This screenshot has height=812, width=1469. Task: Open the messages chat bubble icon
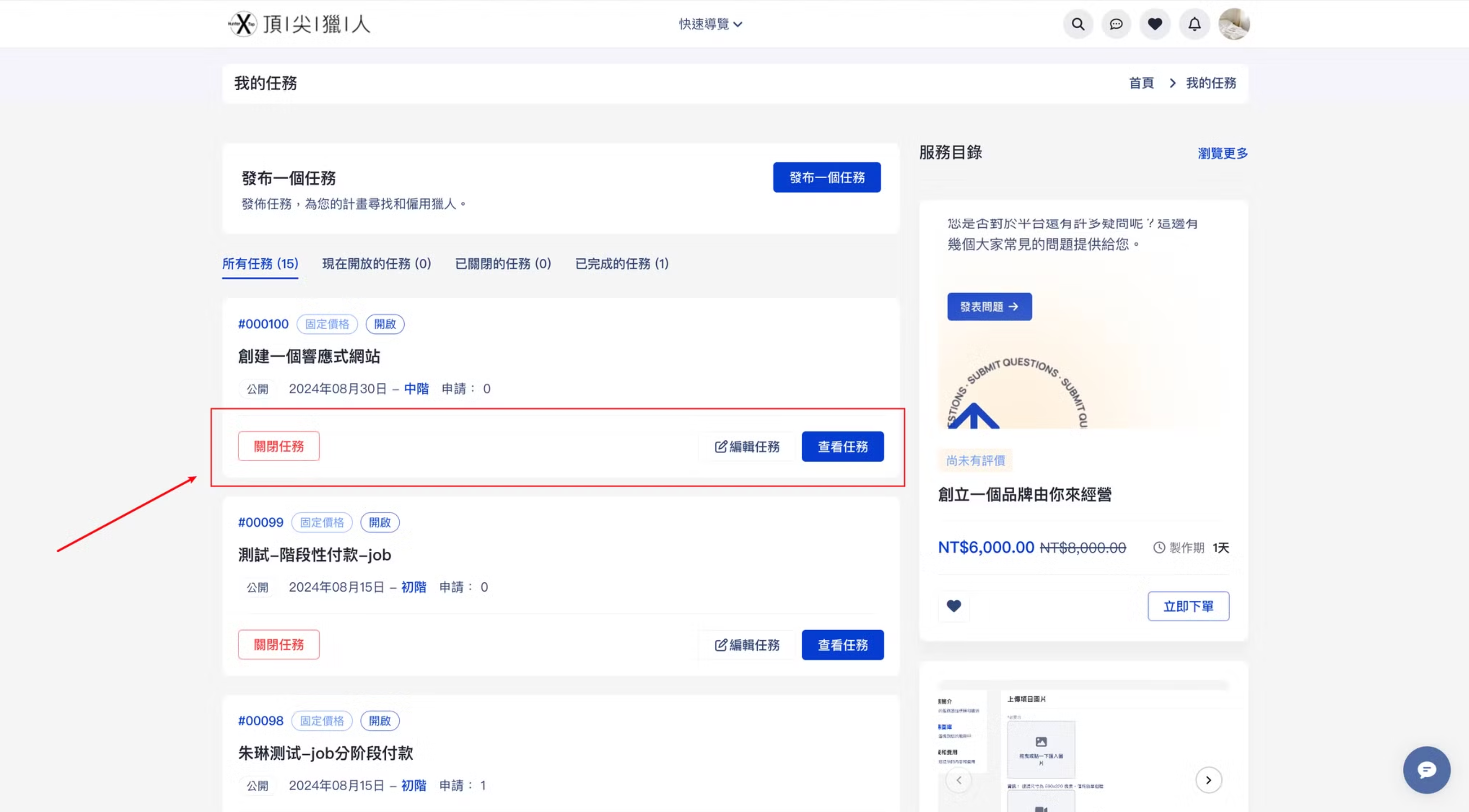1116,24
